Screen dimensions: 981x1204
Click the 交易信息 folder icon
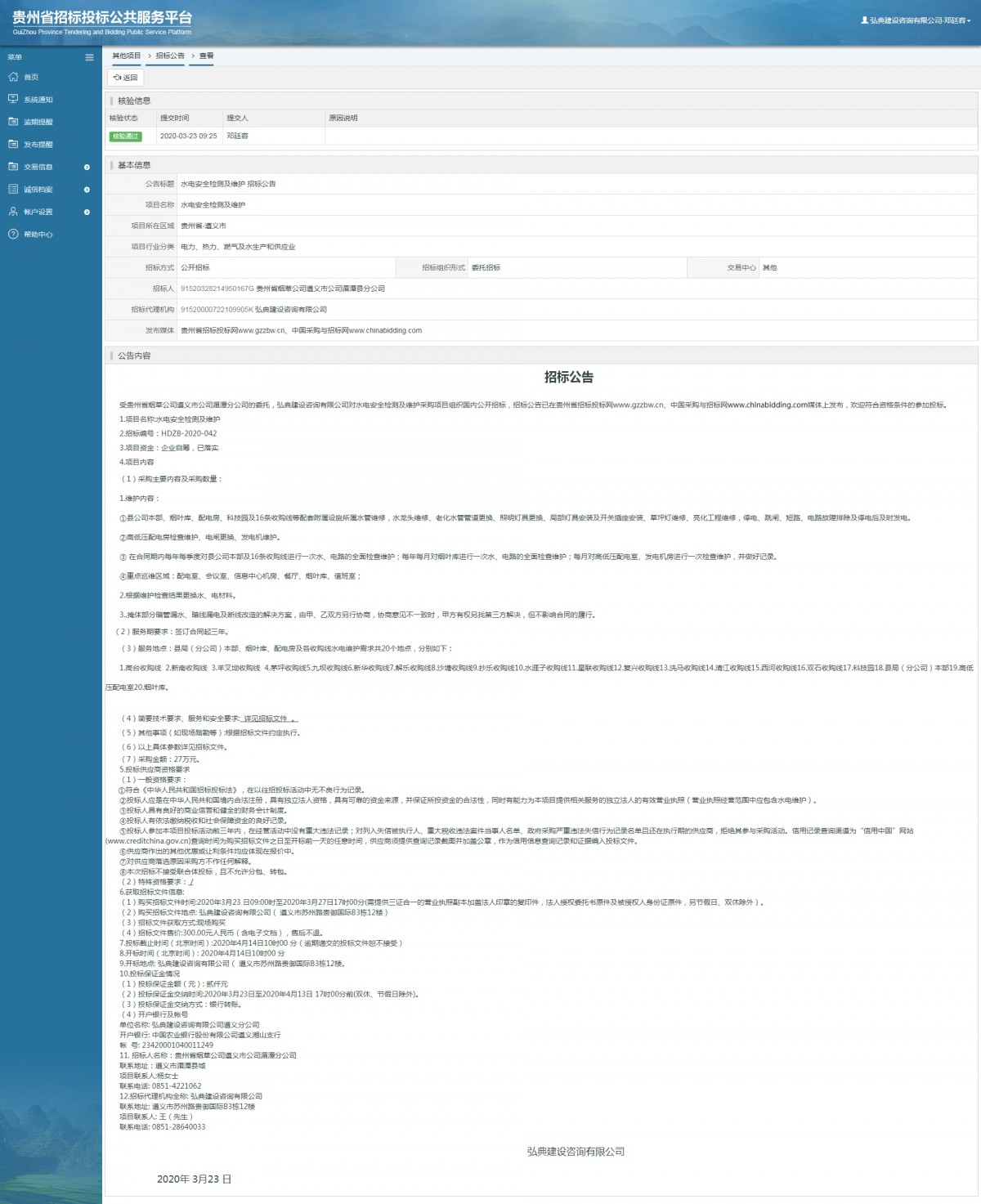tap(13, 167)
